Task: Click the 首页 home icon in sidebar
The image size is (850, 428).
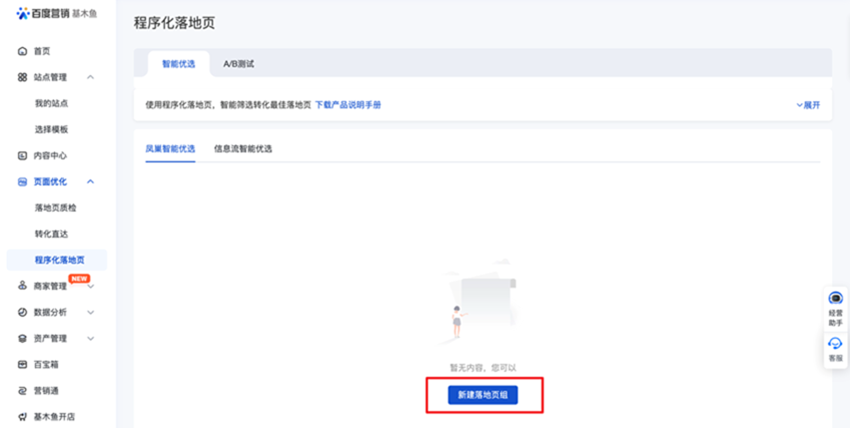Action: 23,51
